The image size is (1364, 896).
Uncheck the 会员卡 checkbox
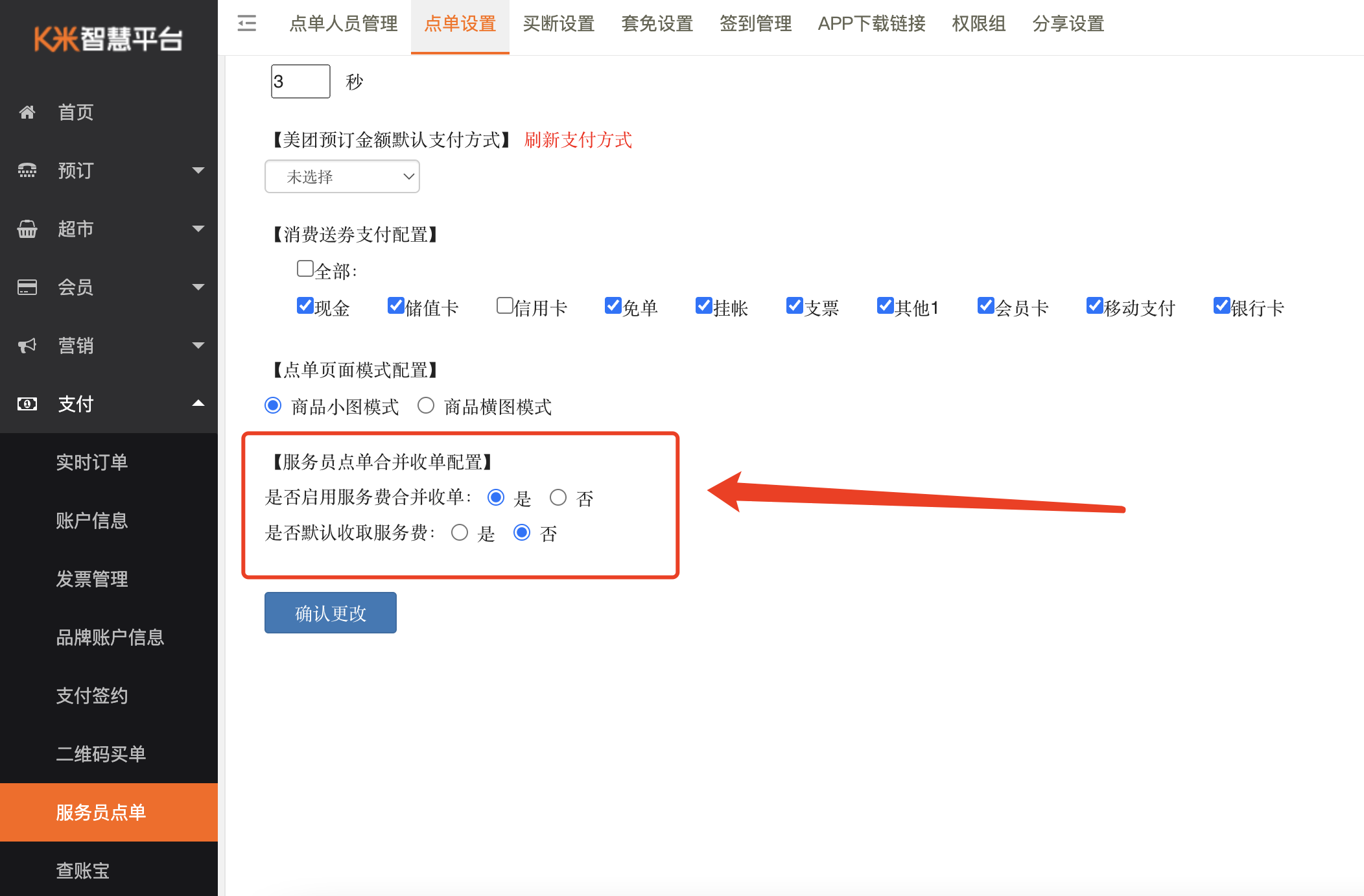click(x=985, y=305)
